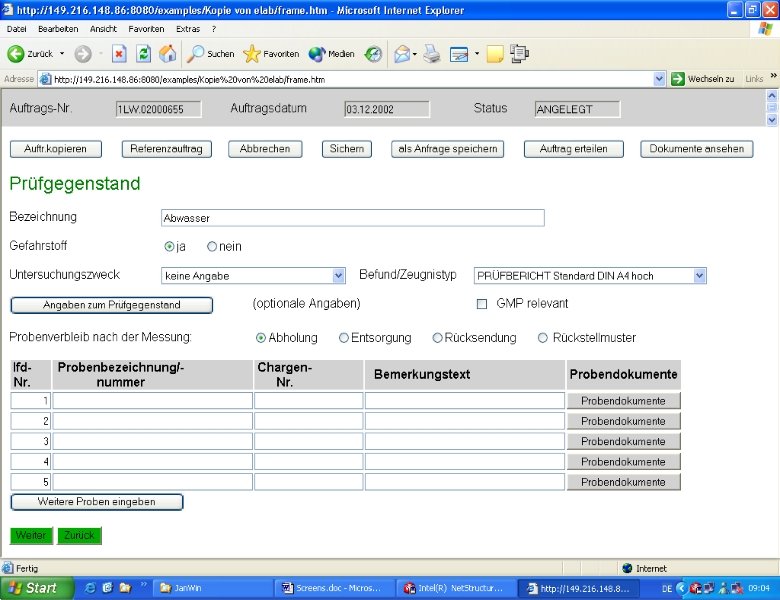Tick the GMP relevant checkbox
Screen dimensions: 780x600
tap(482, 304)
